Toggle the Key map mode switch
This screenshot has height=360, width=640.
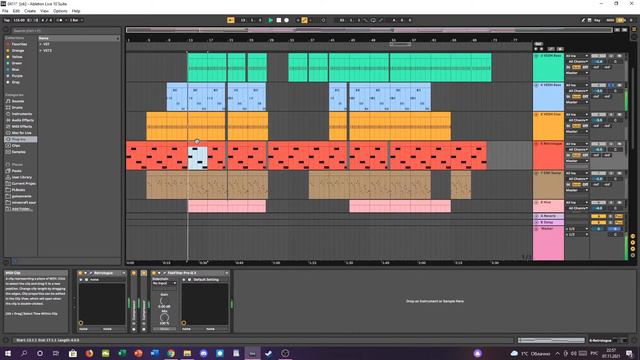[597, 20]
